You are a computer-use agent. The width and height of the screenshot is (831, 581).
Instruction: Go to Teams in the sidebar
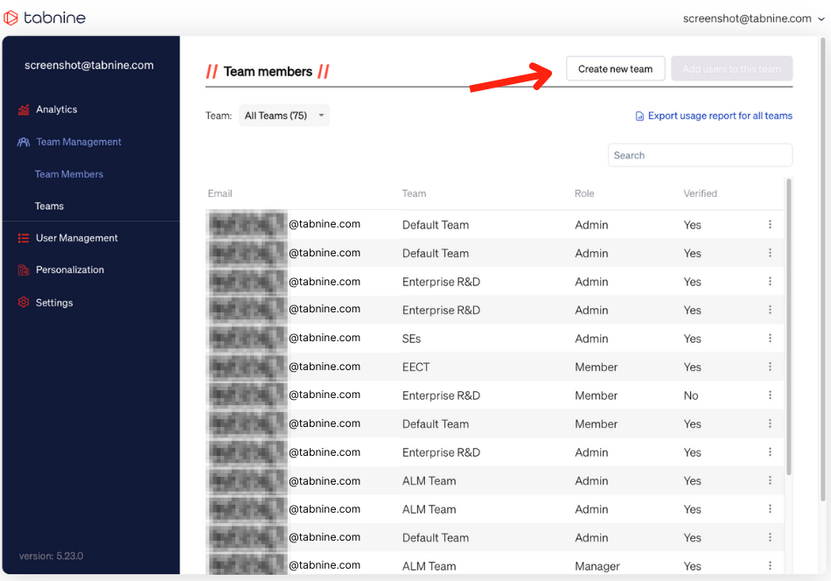[49, 206]
